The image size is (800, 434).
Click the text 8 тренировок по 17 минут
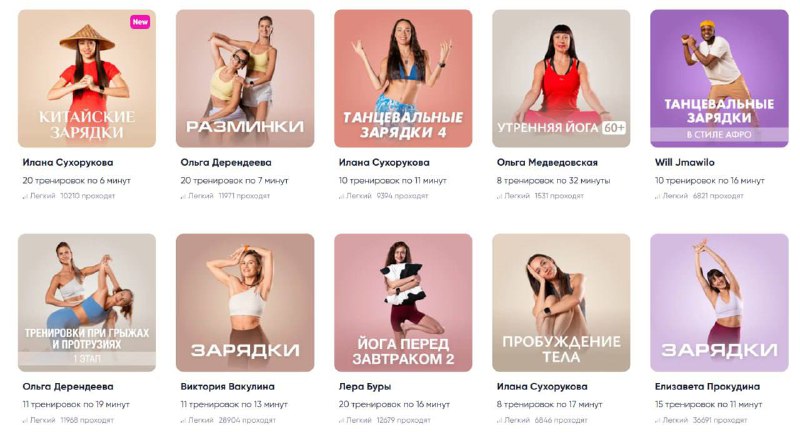tap(549, 404)
